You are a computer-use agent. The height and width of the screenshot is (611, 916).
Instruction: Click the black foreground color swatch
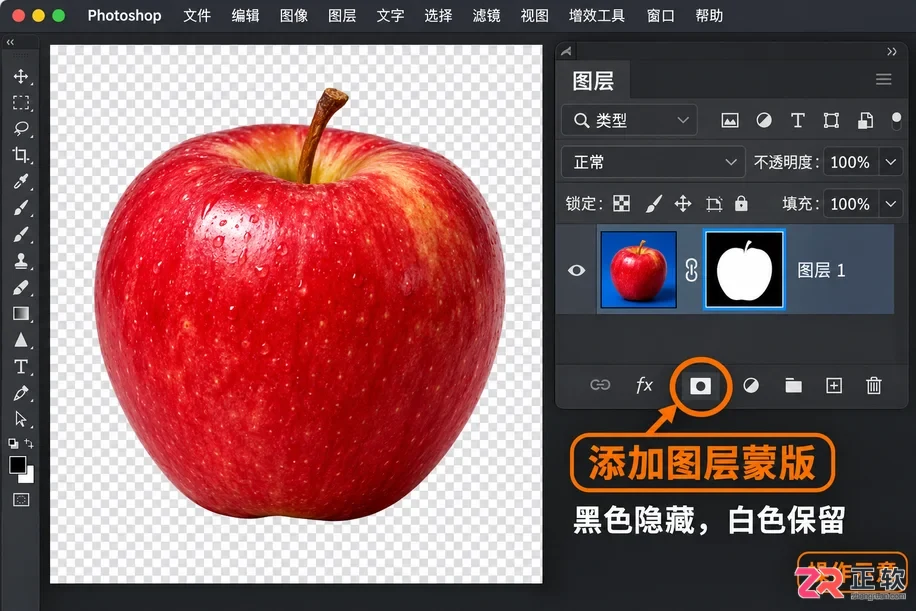(x=17, y=465)
